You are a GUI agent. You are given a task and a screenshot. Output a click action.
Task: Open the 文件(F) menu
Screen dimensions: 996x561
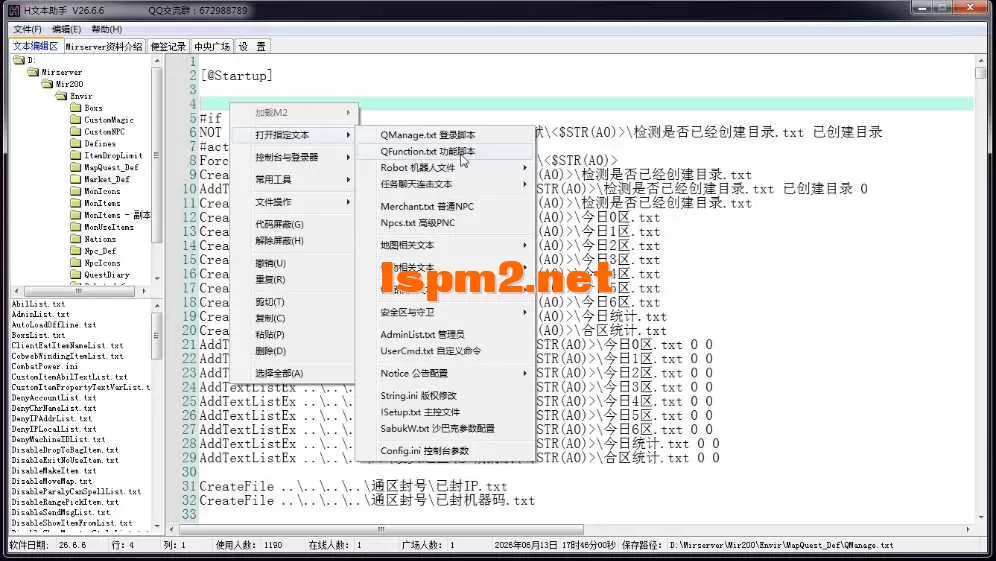pos(27,29)
